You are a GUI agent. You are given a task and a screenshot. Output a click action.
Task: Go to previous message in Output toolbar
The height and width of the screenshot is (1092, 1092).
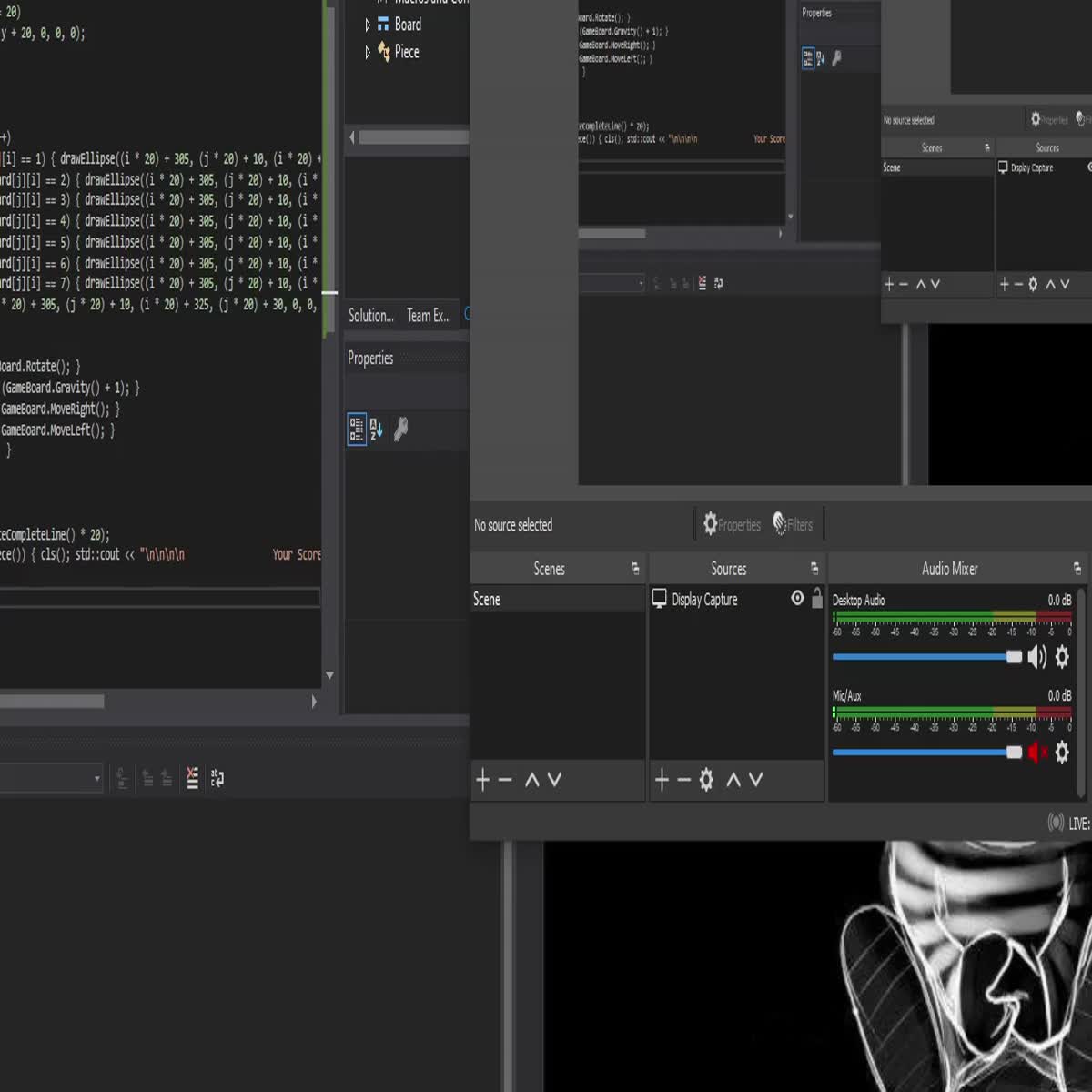[x=147, y=778]
